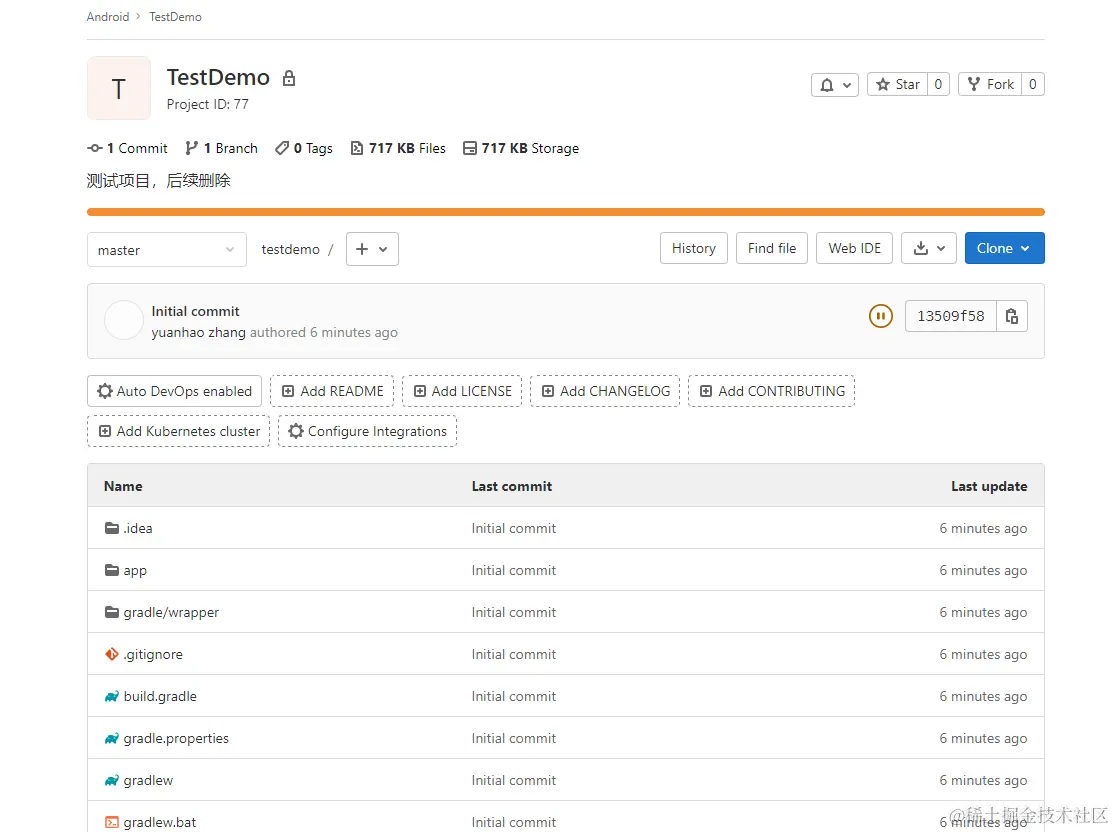Click the build.gradle file icon
1115x832 pixels.
click(111, 696)
